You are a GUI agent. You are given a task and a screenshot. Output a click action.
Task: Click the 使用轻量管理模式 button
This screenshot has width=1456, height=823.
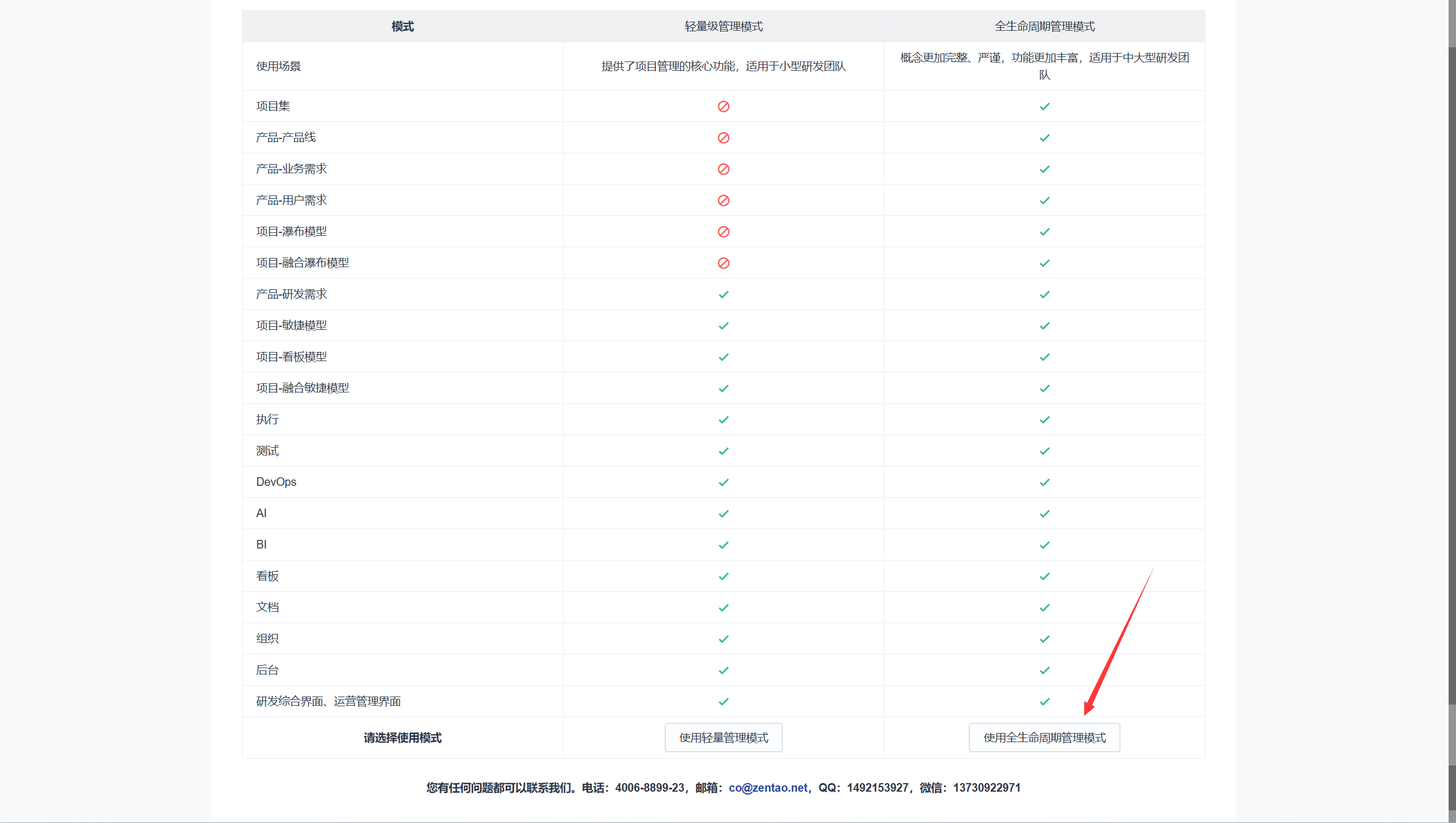pyautogui.click(x=723, y=738)
